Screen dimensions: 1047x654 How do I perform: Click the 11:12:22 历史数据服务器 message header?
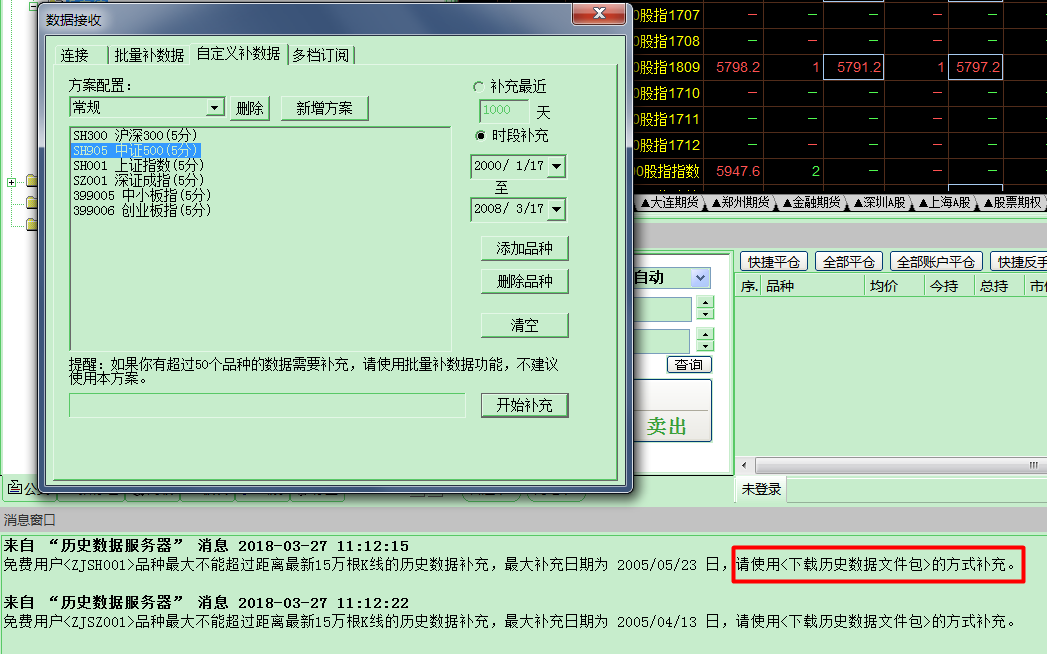click(x=206, y=603)
